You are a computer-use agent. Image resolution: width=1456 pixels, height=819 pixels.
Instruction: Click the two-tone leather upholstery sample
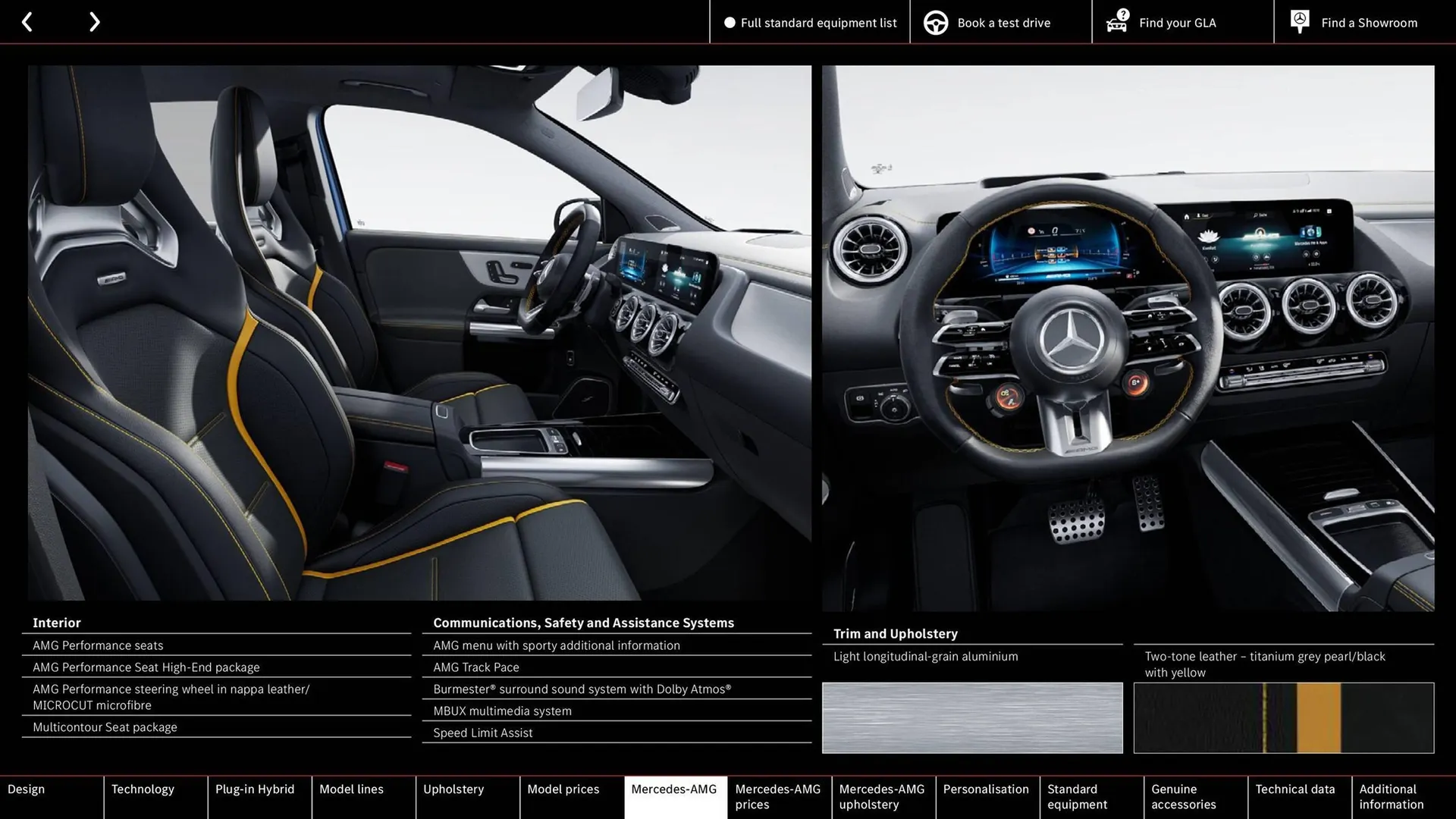[1283, 717]
